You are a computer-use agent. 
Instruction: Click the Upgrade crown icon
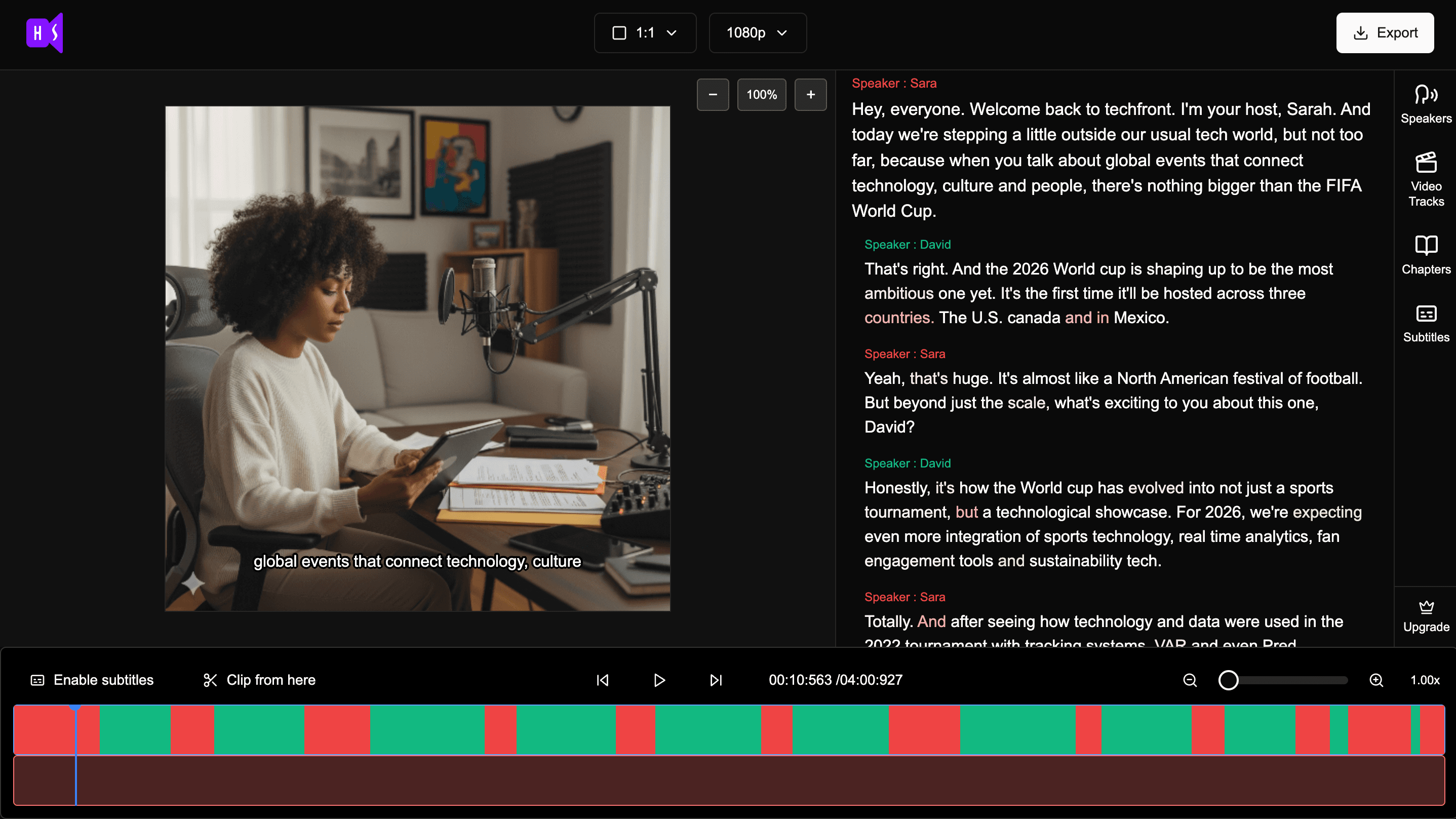[1427, 609]
